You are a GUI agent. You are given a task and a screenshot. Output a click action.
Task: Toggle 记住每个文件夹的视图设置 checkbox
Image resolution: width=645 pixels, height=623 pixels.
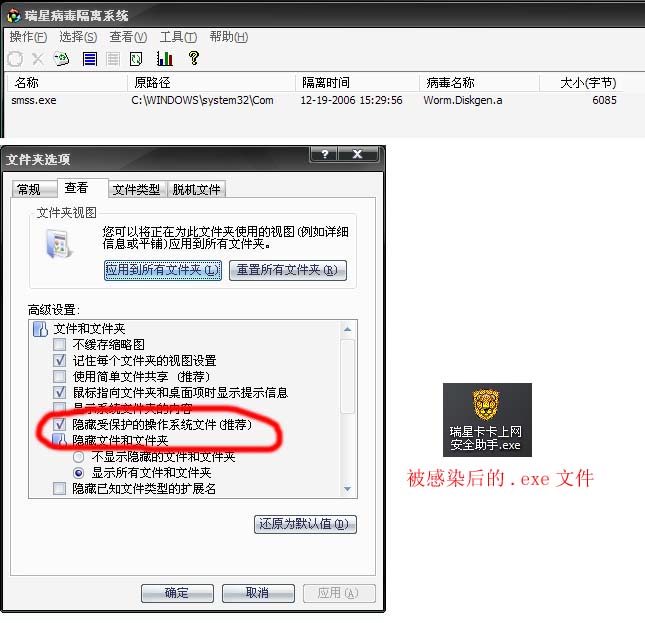59,361
